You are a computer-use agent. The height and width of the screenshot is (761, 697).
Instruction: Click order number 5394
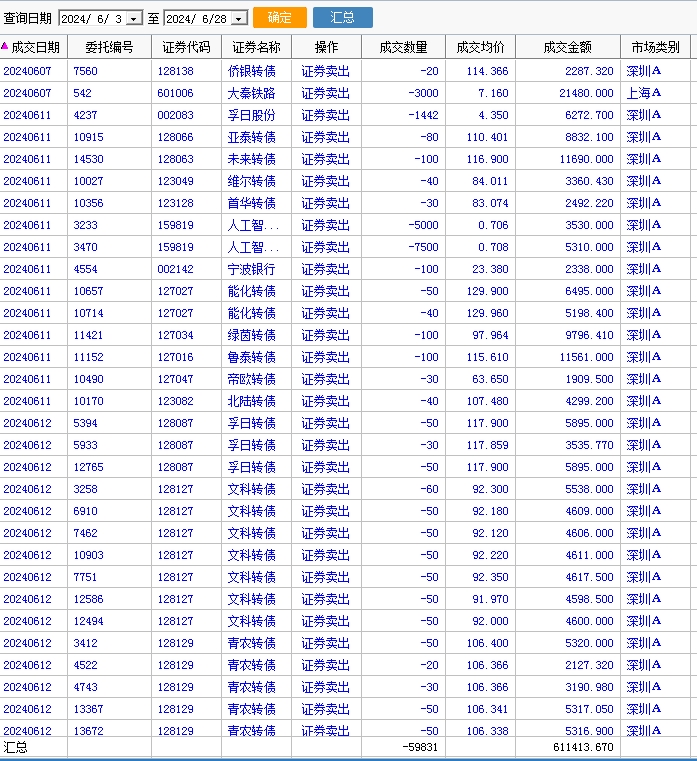pos(85,423)
